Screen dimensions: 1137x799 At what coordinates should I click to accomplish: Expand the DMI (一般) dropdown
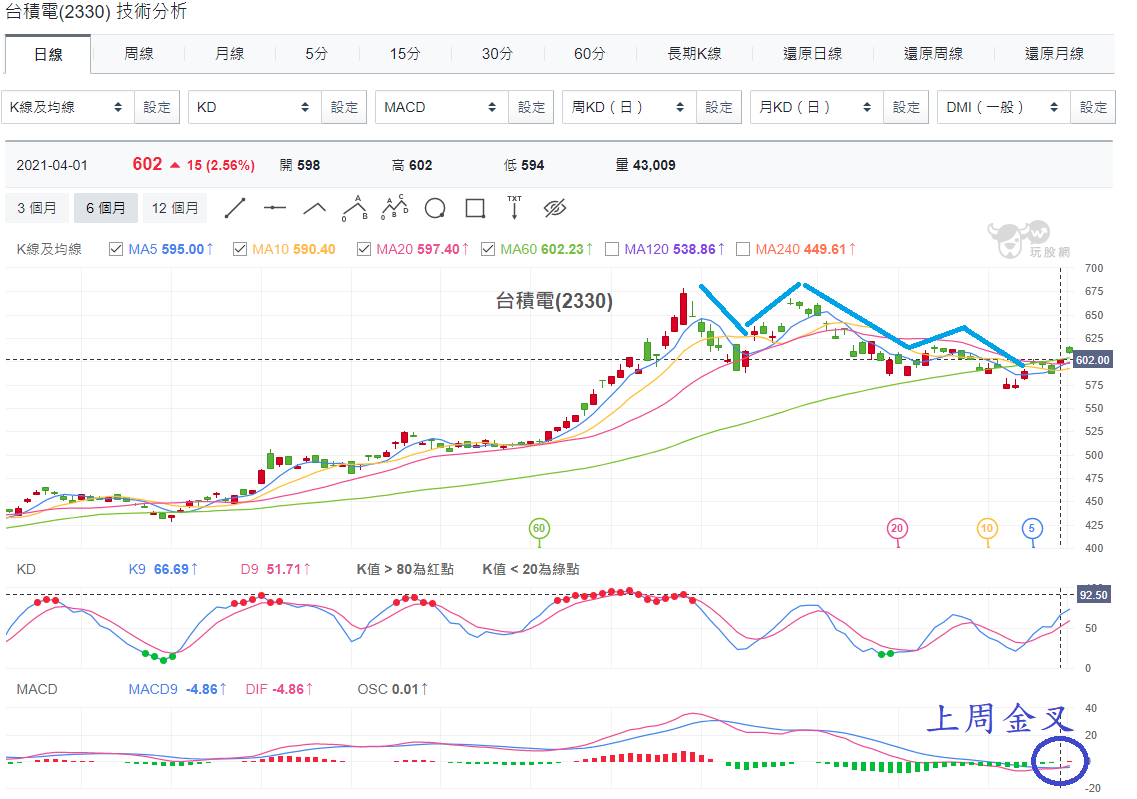[x=1004, y=107]
